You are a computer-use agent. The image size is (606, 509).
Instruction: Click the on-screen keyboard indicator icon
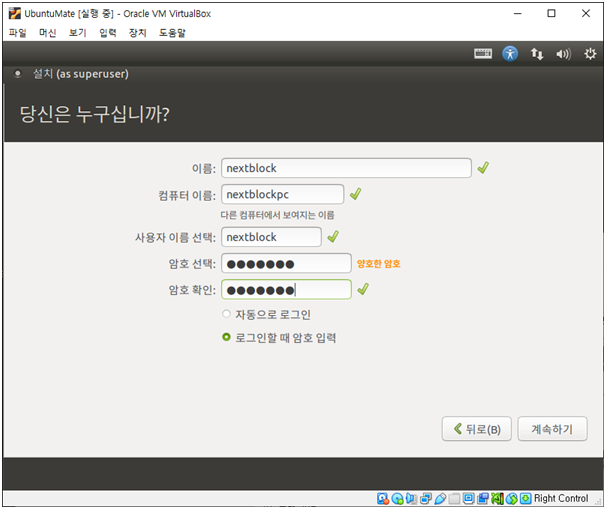[483, 53]
